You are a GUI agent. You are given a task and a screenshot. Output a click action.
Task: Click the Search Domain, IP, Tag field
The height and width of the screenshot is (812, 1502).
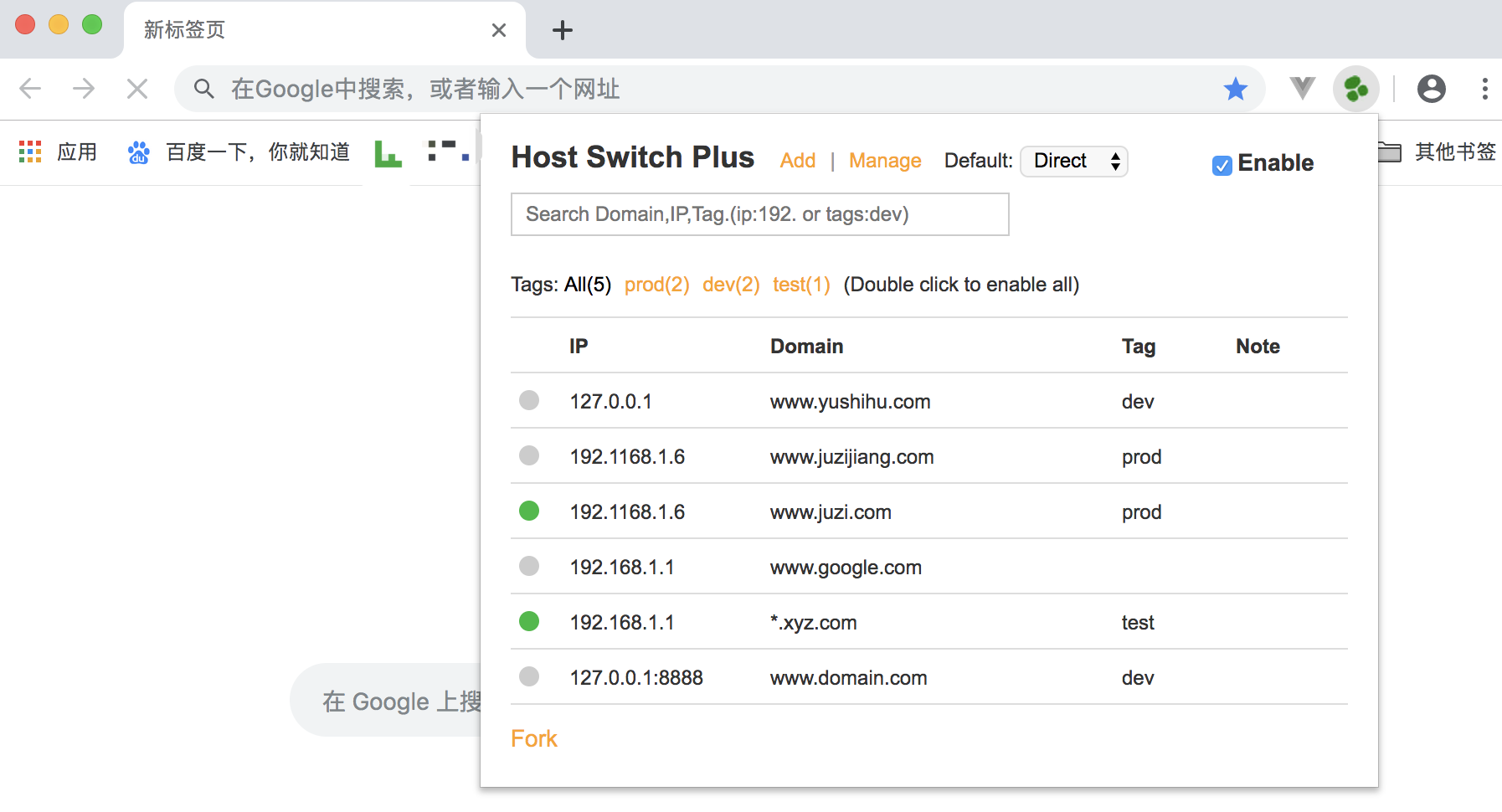tap(759, 214)
